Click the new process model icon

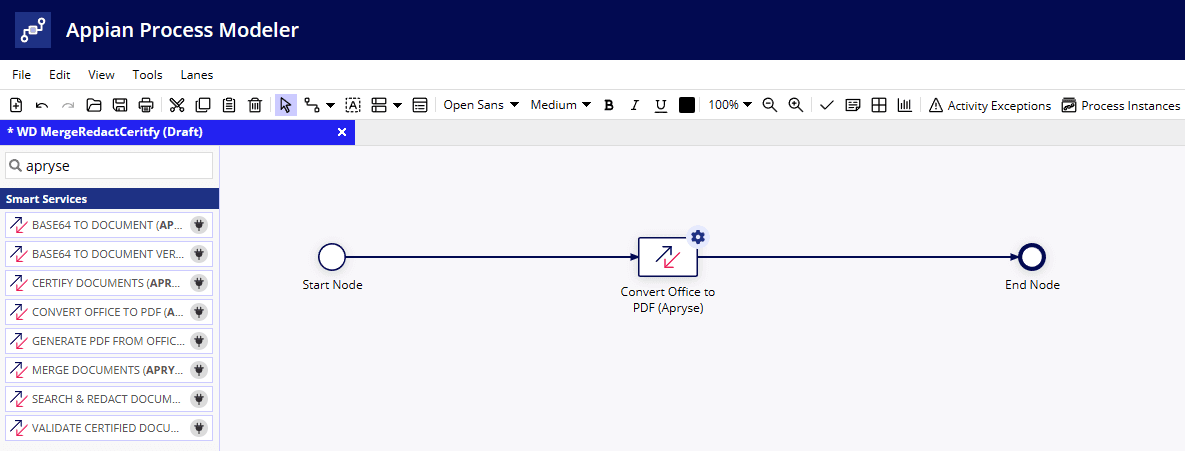point(16,105)
